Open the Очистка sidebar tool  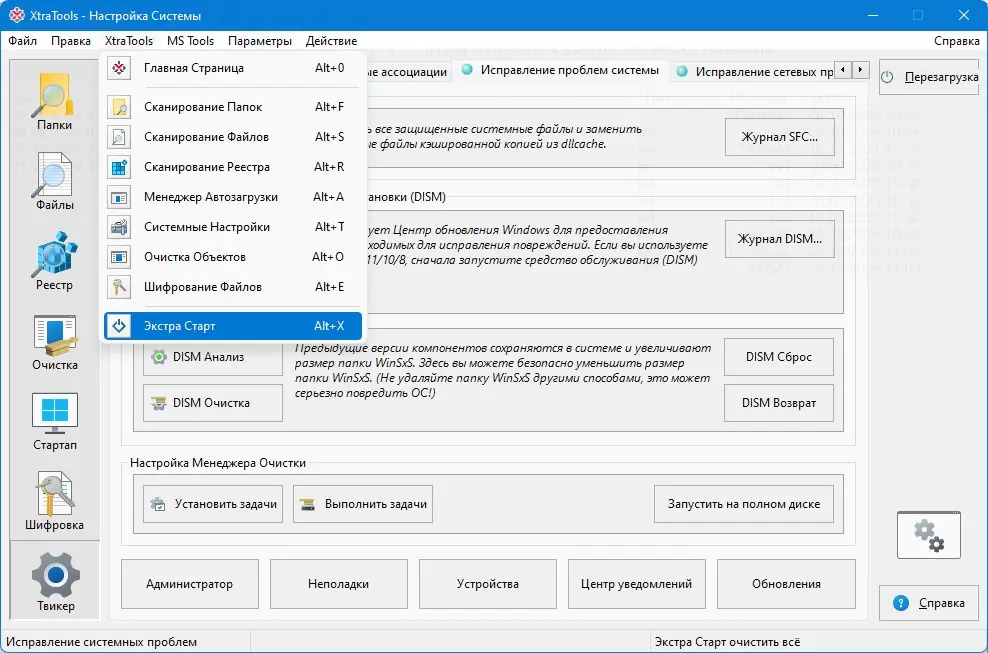(x=54, y=342)
